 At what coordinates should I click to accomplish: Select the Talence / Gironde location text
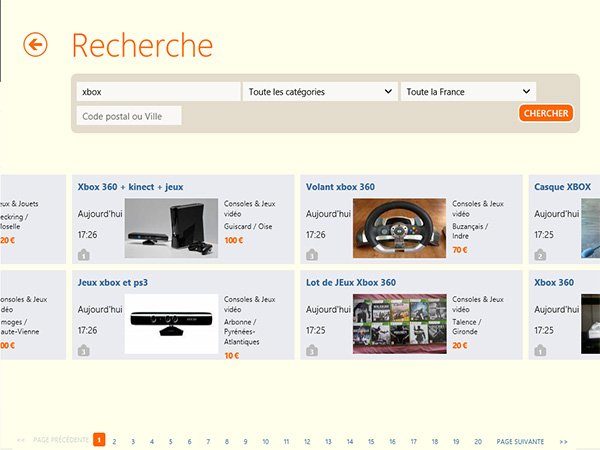466,327
